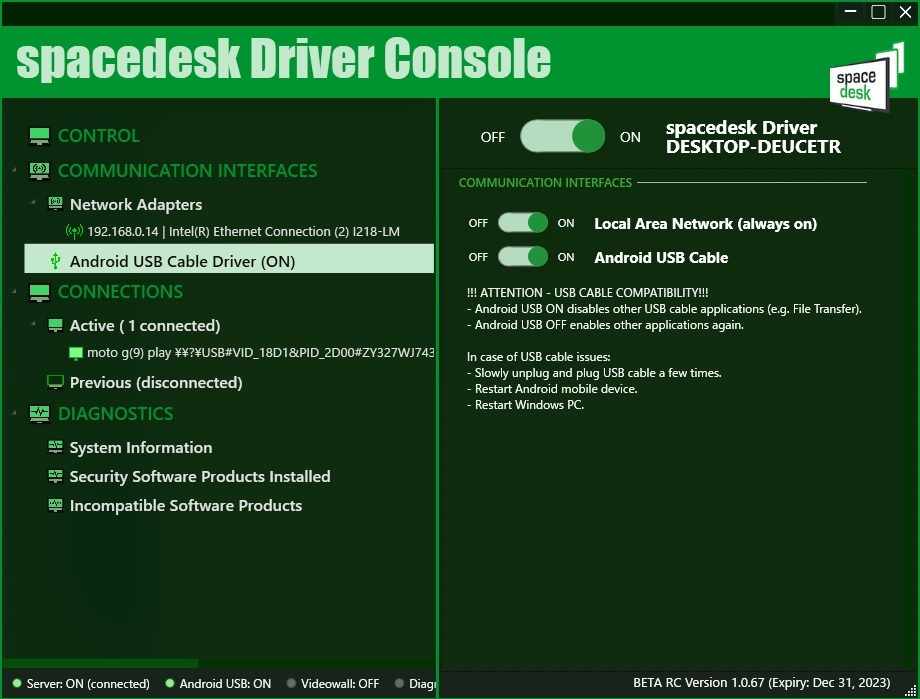The image size is (920, 699).
Task: Select Previous (disconnected) item
Action: [156, 383]
